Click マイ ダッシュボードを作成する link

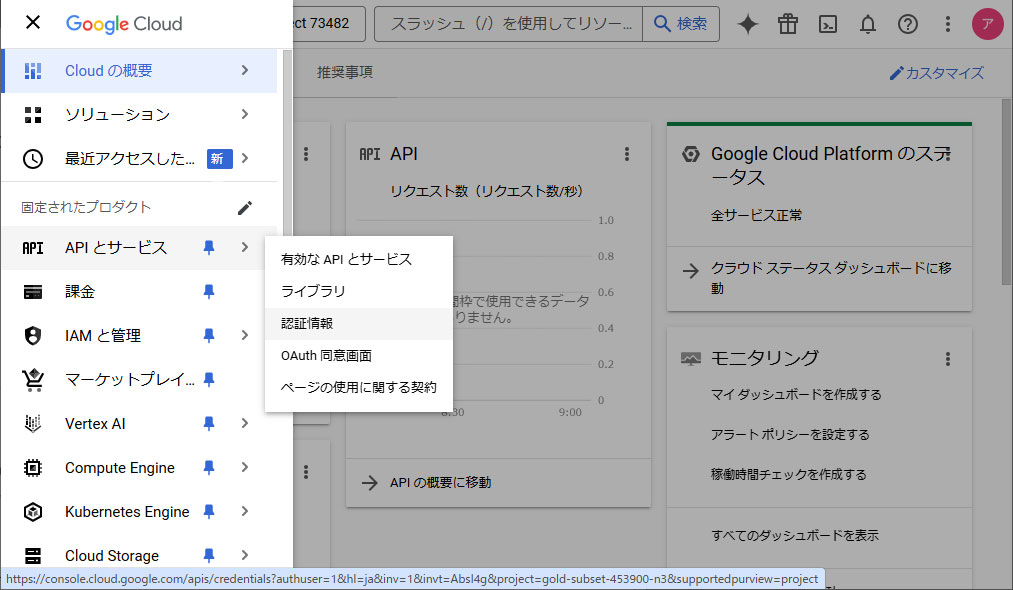796,395
